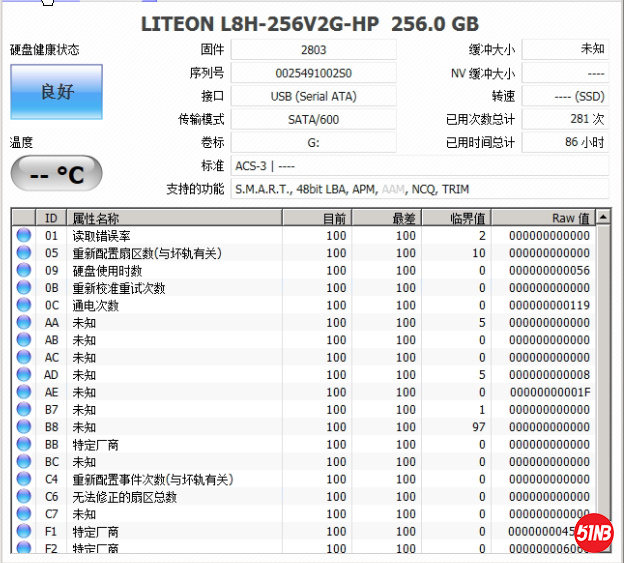Click the 临界值 column header
The image size is (624, 563).
455,218
